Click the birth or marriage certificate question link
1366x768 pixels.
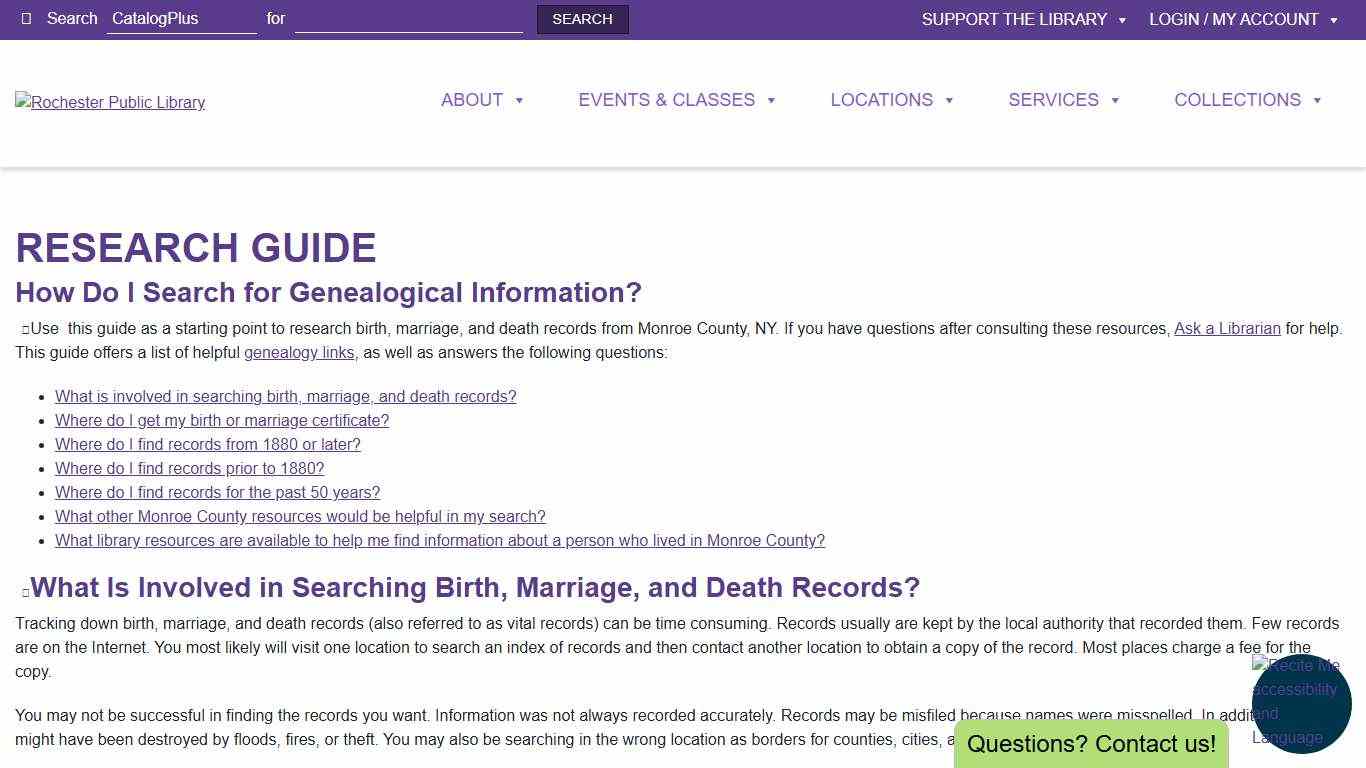[221, 420]
